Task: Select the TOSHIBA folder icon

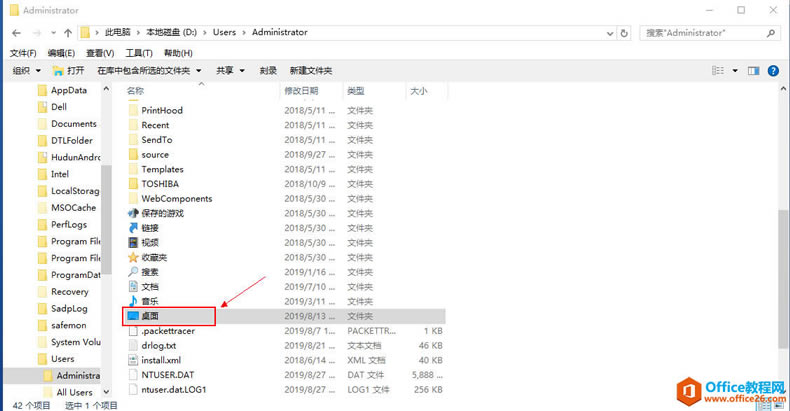Action: click(133, 184)
